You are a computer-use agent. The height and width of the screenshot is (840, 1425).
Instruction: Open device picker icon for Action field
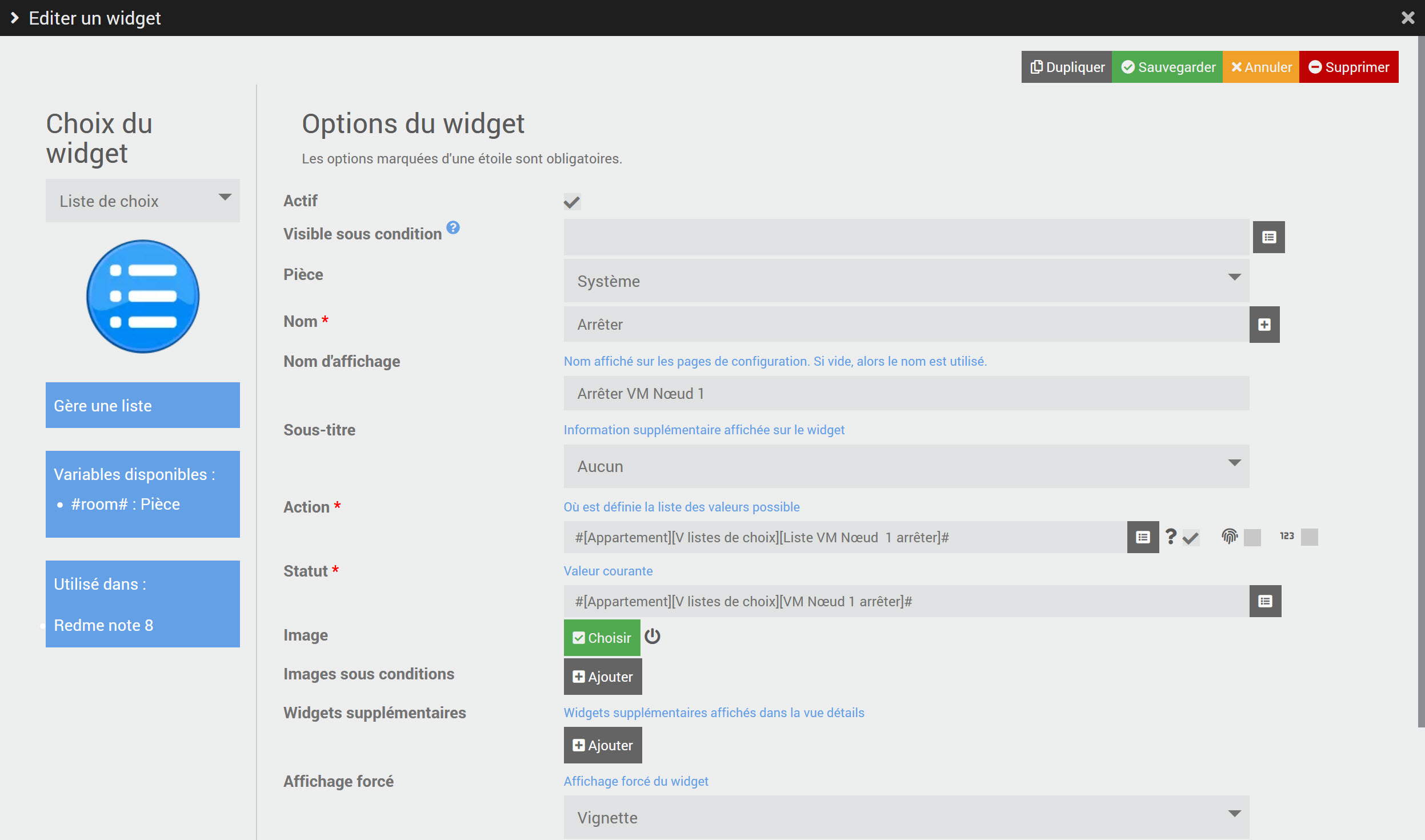[1143, 537]
